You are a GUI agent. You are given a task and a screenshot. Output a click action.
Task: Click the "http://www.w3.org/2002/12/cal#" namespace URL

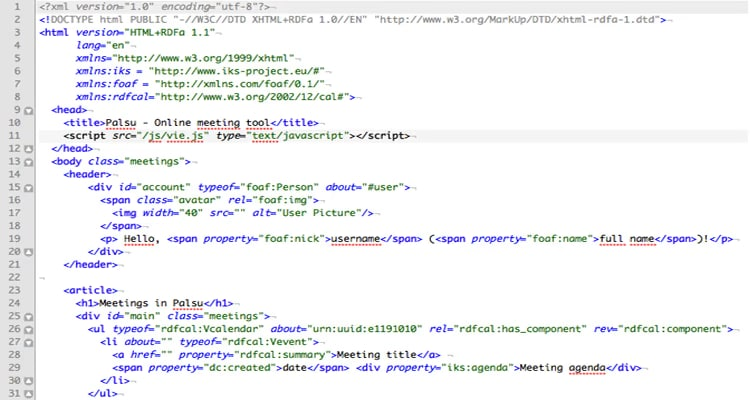coord(252,97)
